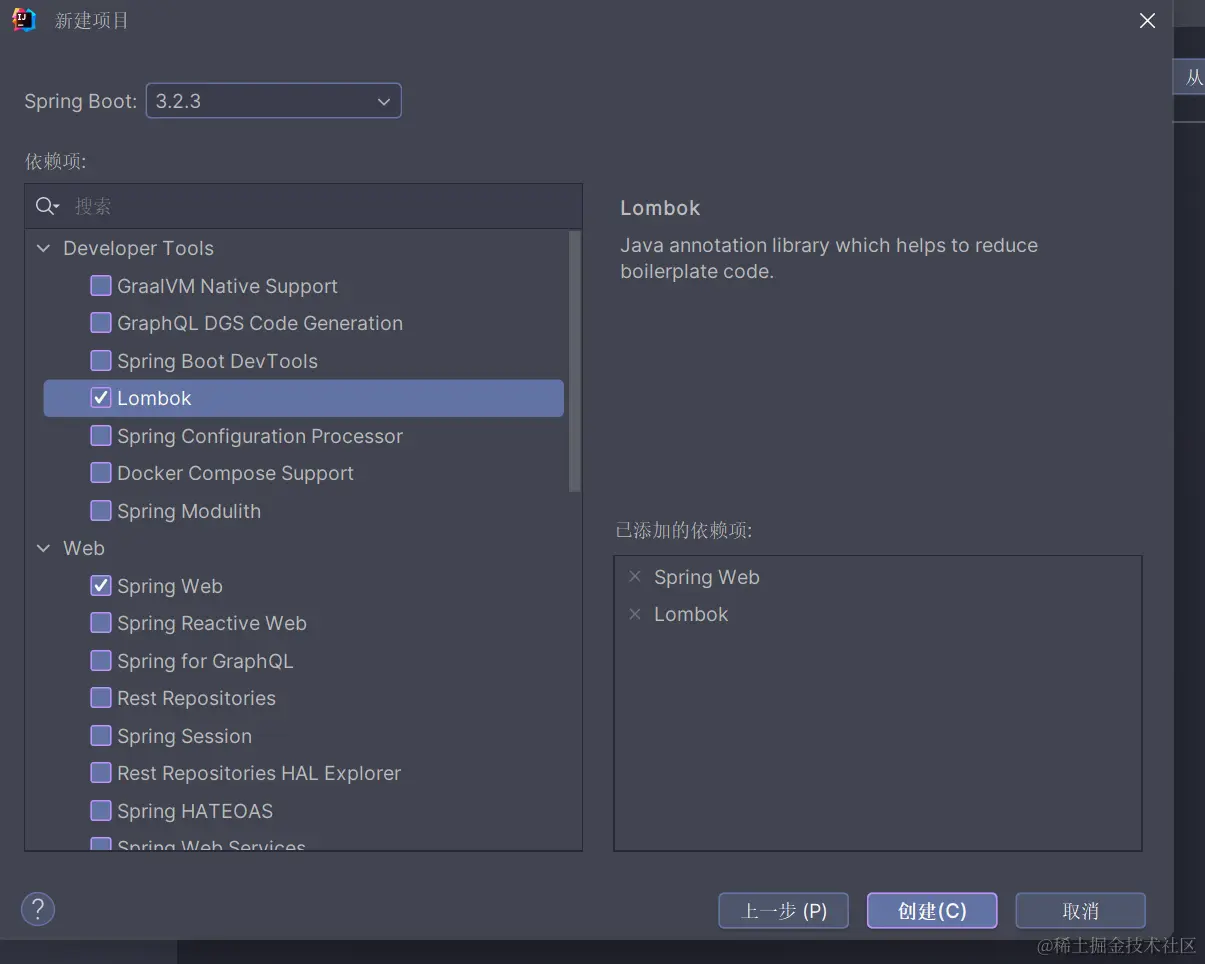
Task: Check the Spring Session checkbox
Action: point(101,736)
